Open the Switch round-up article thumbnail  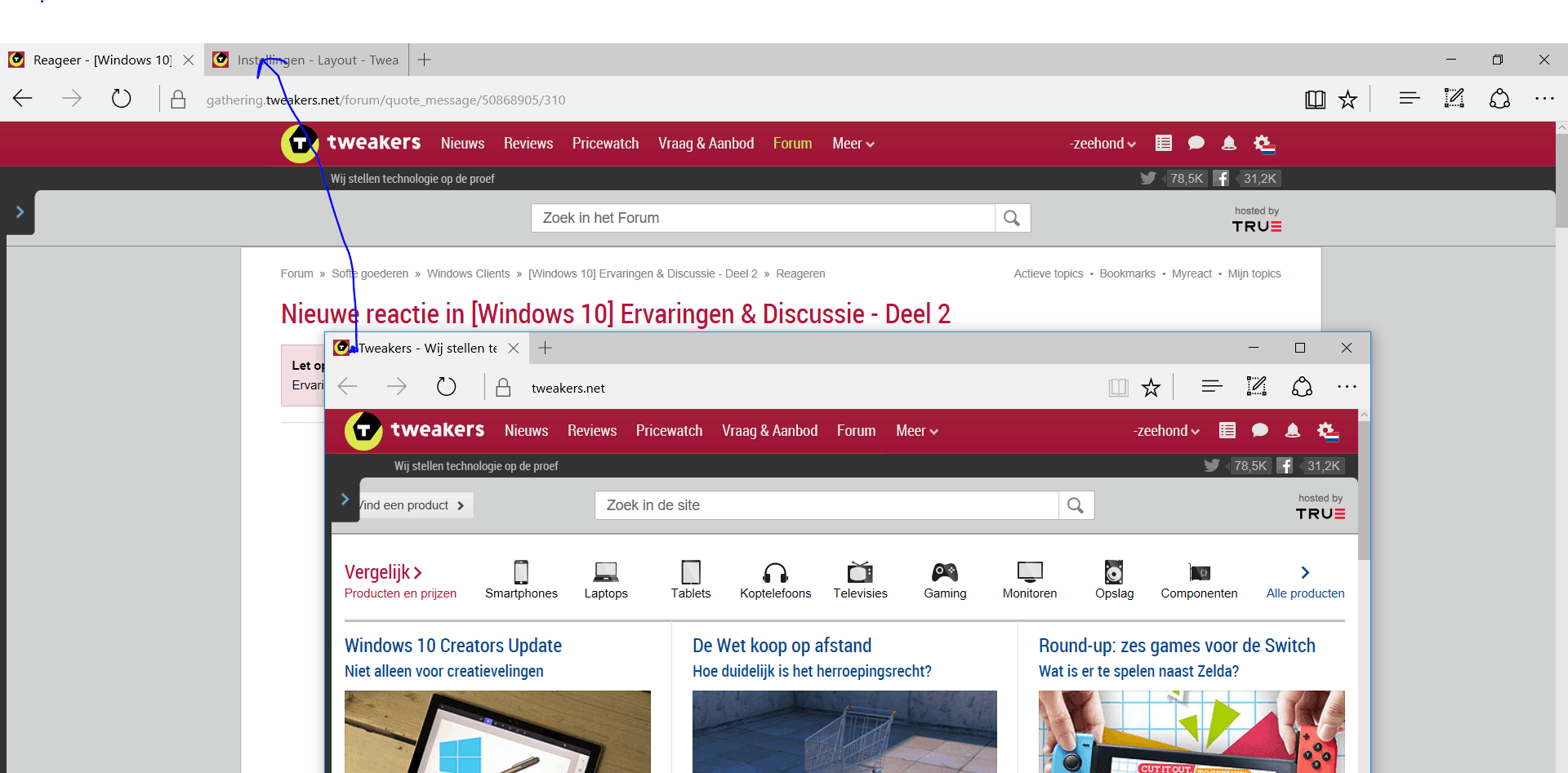[1192, 731]
